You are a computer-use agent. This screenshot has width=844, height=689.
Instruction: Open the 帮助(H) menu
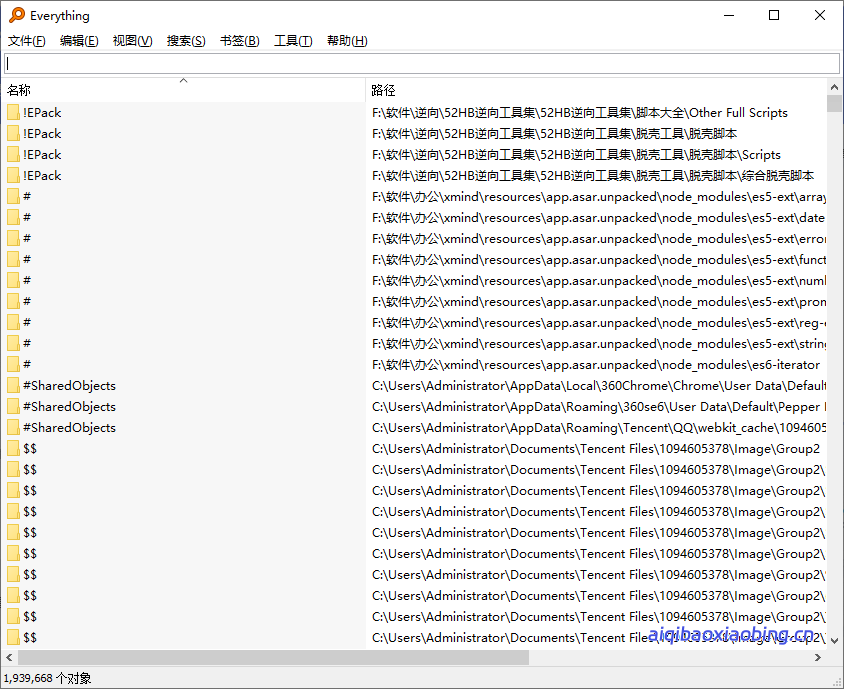point(347,41)
